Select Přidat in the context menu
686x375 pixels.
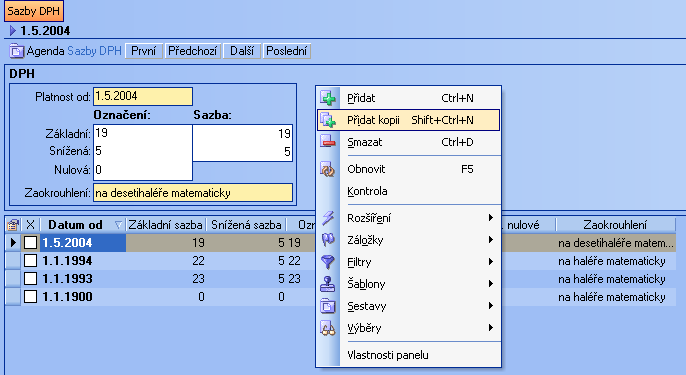pos(409,98)
